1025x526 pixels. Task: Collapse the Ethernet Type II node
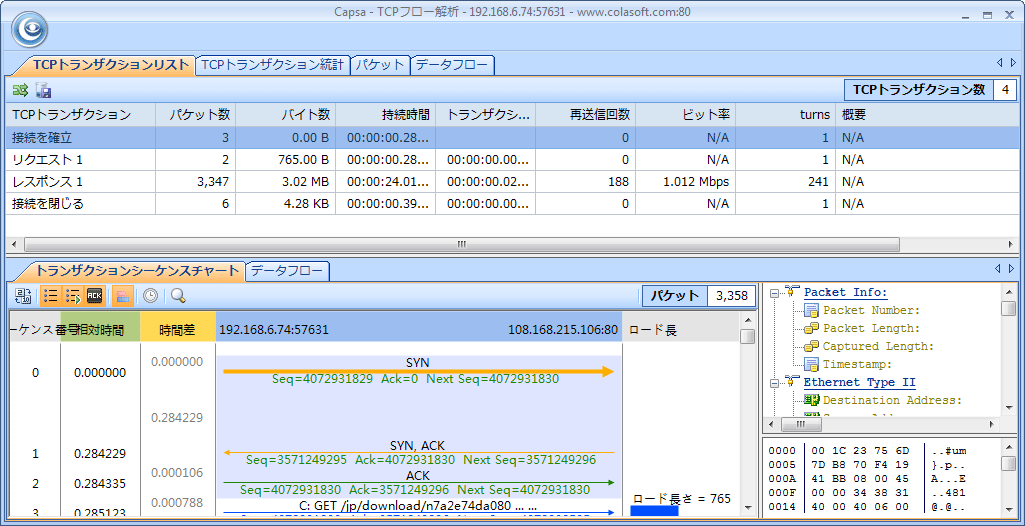click(773, 382)
